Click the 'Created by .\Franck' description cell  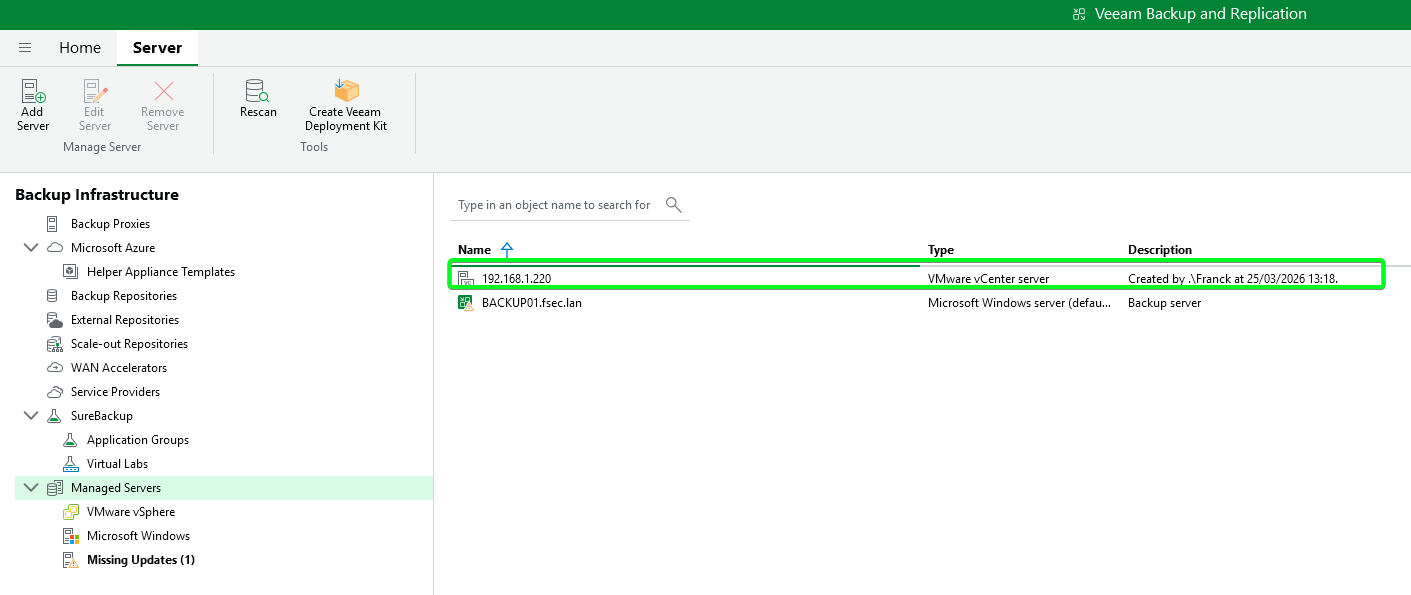(x=1233, y=279)
